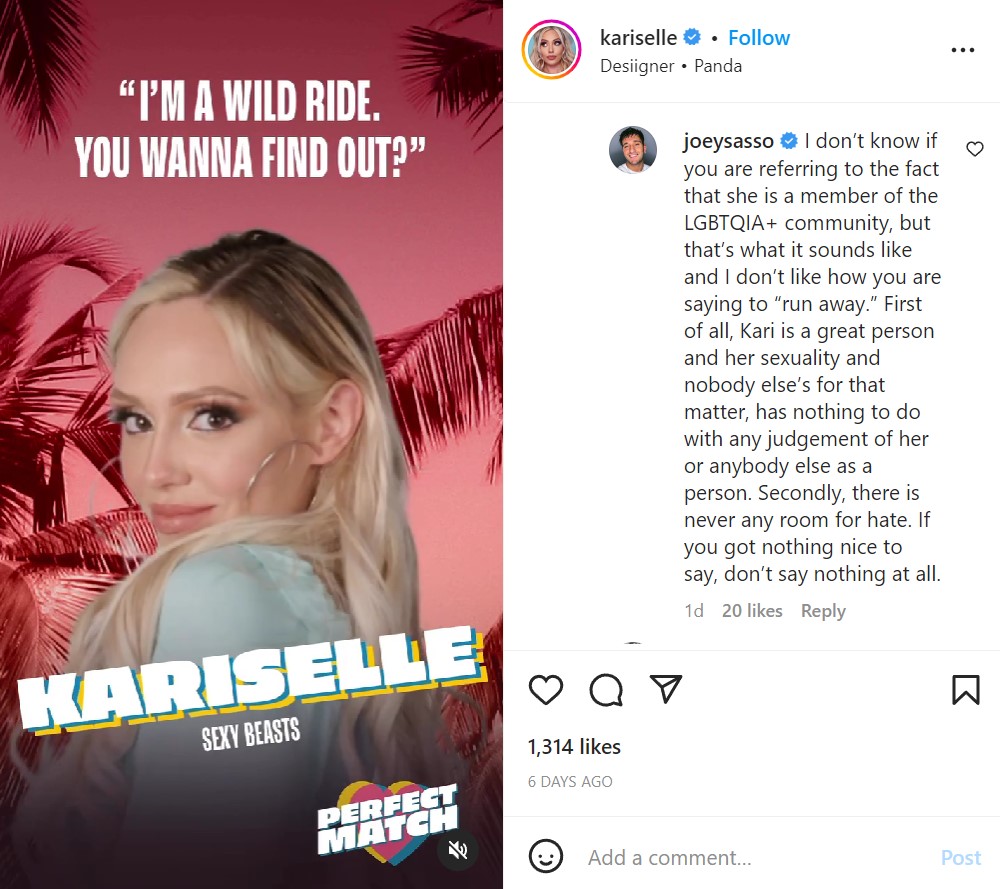Open joeysasso's profile avatar
Image resolution: width=1000 pixels, height=889 pixels.
633,150
